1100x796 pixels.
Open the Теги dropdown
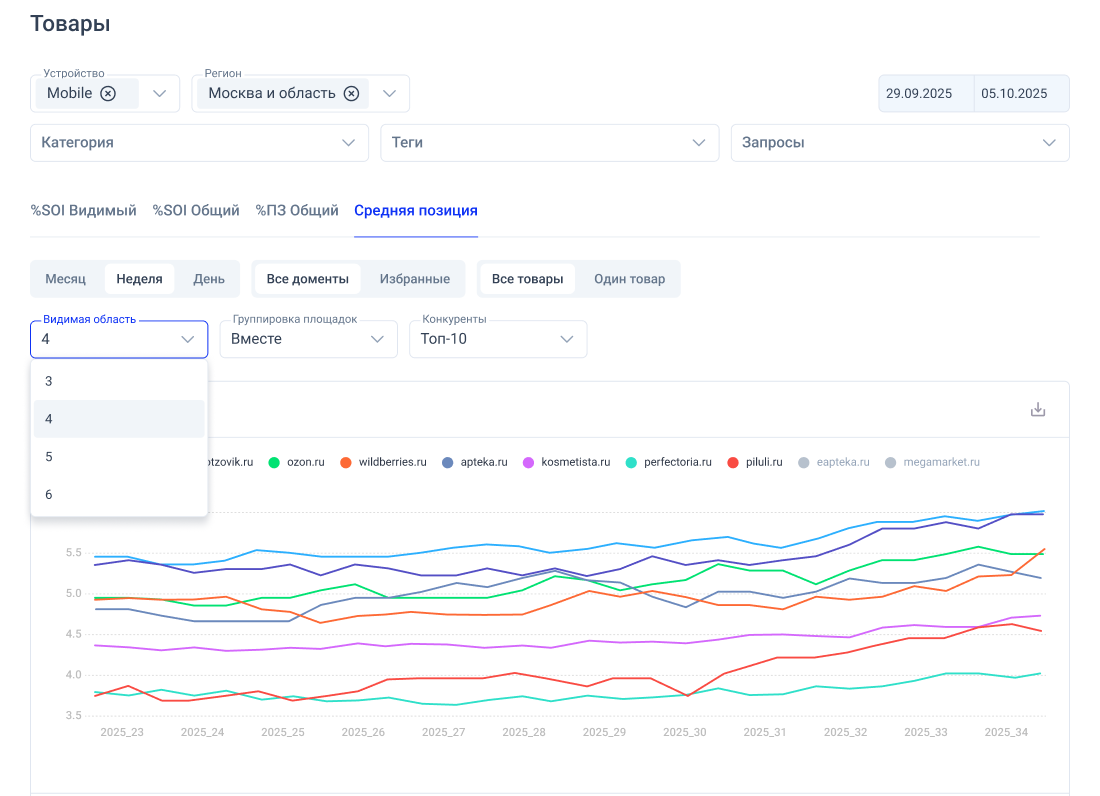549,143
